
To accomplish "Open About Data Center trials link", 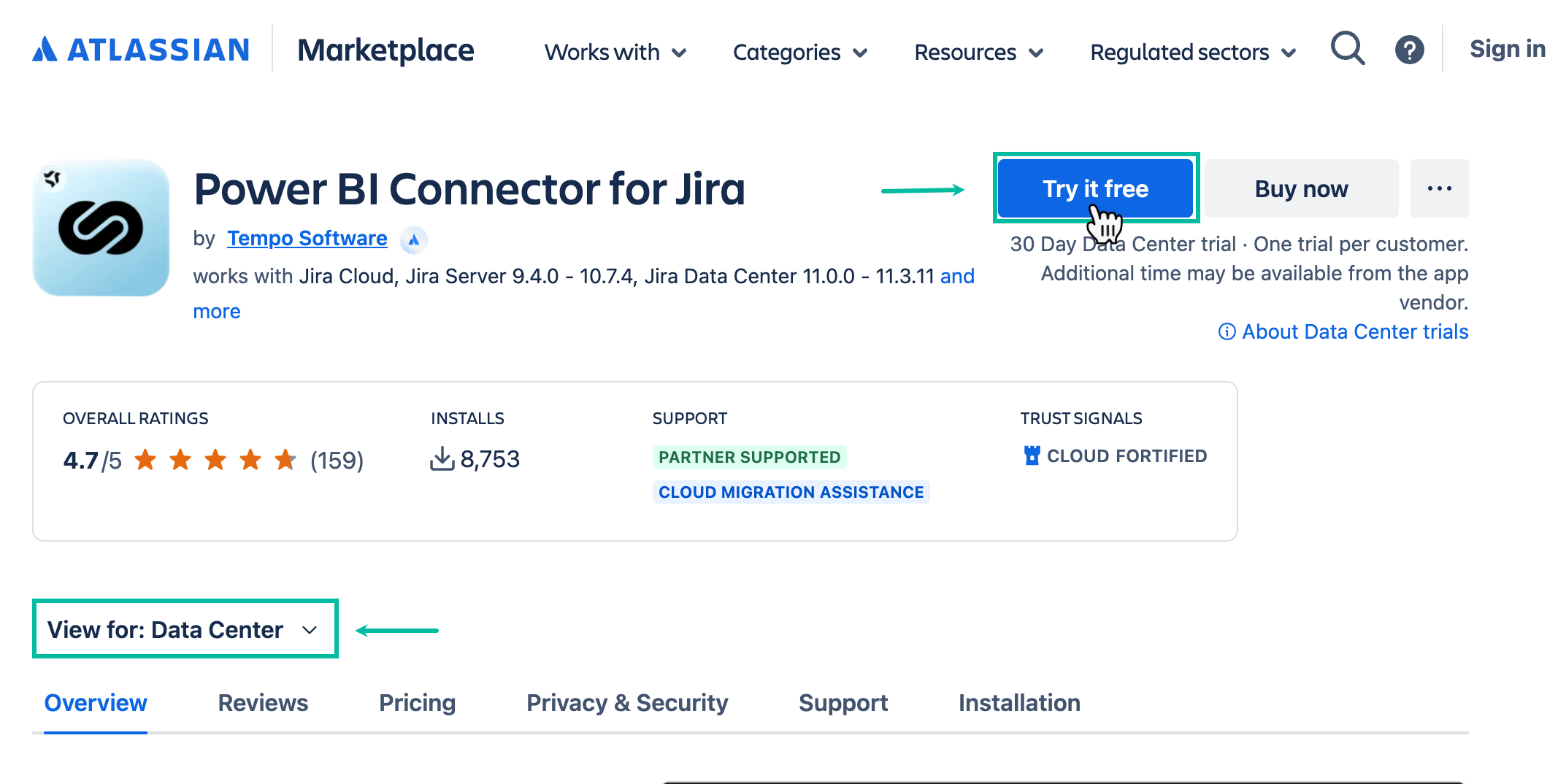I will click(x=1355, y=331).
